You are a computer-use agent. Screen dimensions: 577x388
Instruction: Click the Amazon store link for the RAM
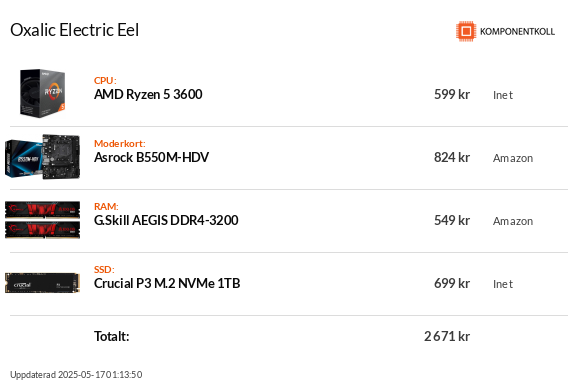tap(513, 221)
